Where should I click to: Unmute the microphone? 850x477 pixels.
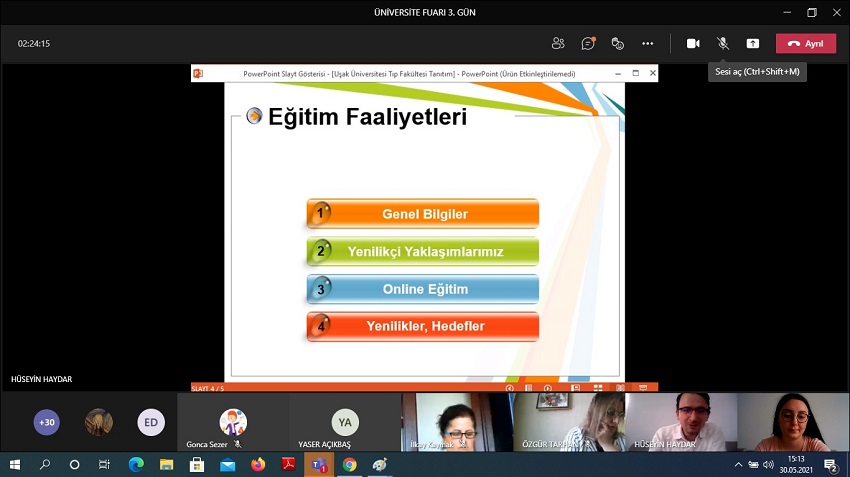pyautogui.click(x=723, y=43)
